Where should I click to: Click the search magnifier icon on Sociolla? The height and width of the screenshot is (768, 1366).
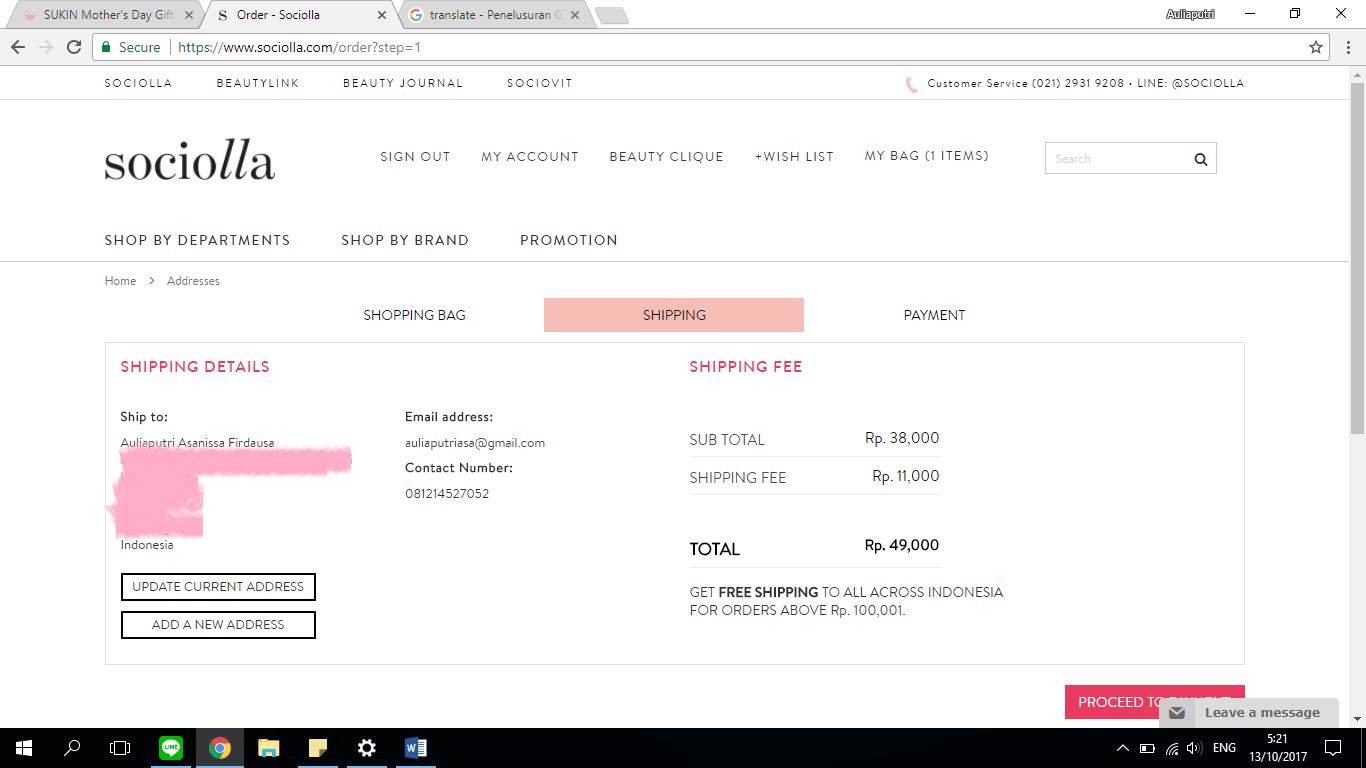[1201, 159]
